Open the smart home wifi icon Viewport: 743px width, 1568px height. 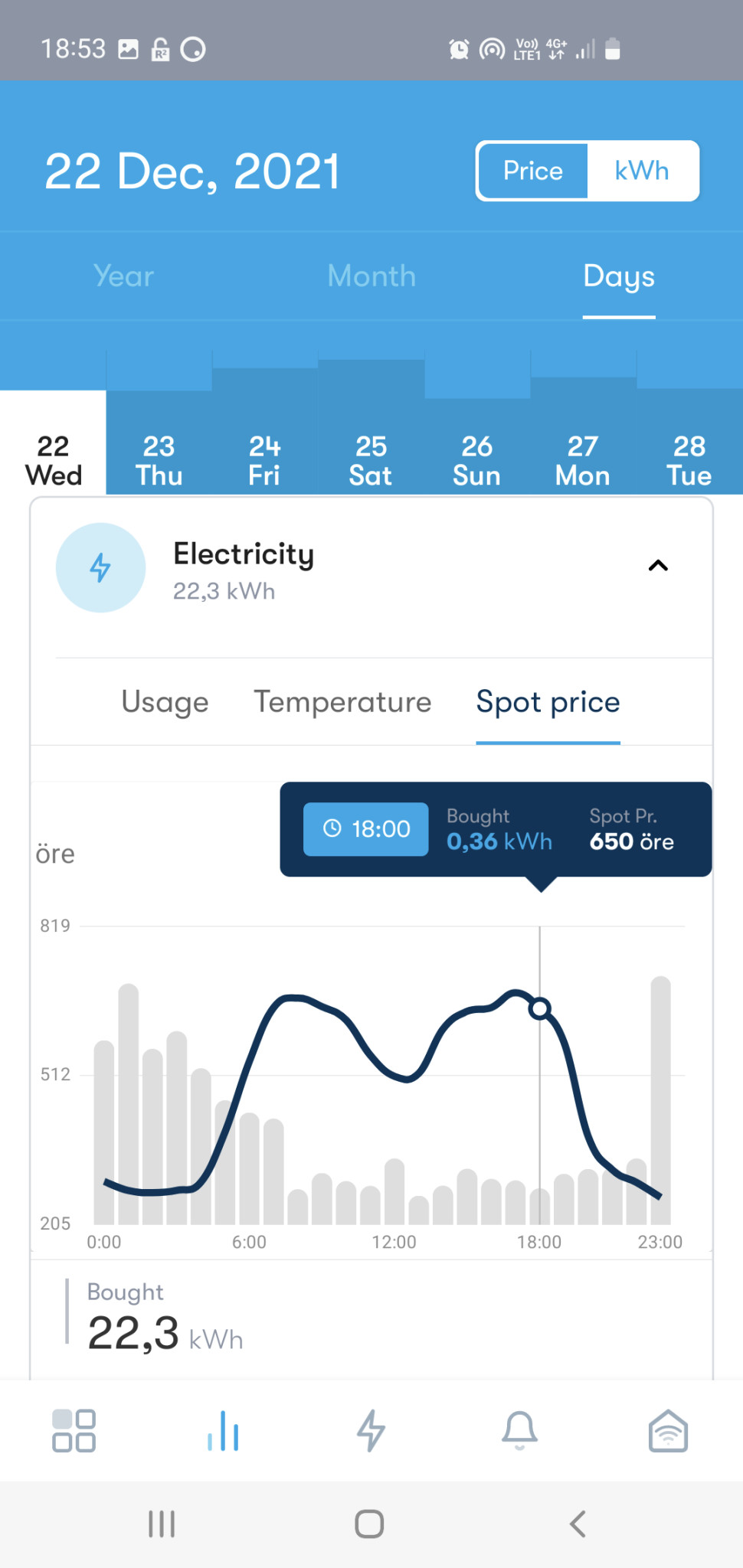tap(668, 1430)
